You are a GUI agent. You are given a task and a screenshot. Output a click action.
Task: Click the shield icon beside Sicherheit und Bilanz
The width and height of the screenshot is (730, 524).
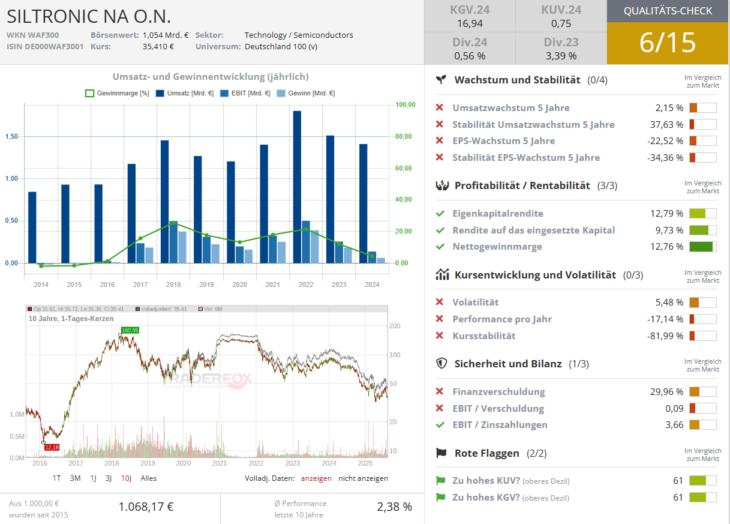tap(441, 363)
